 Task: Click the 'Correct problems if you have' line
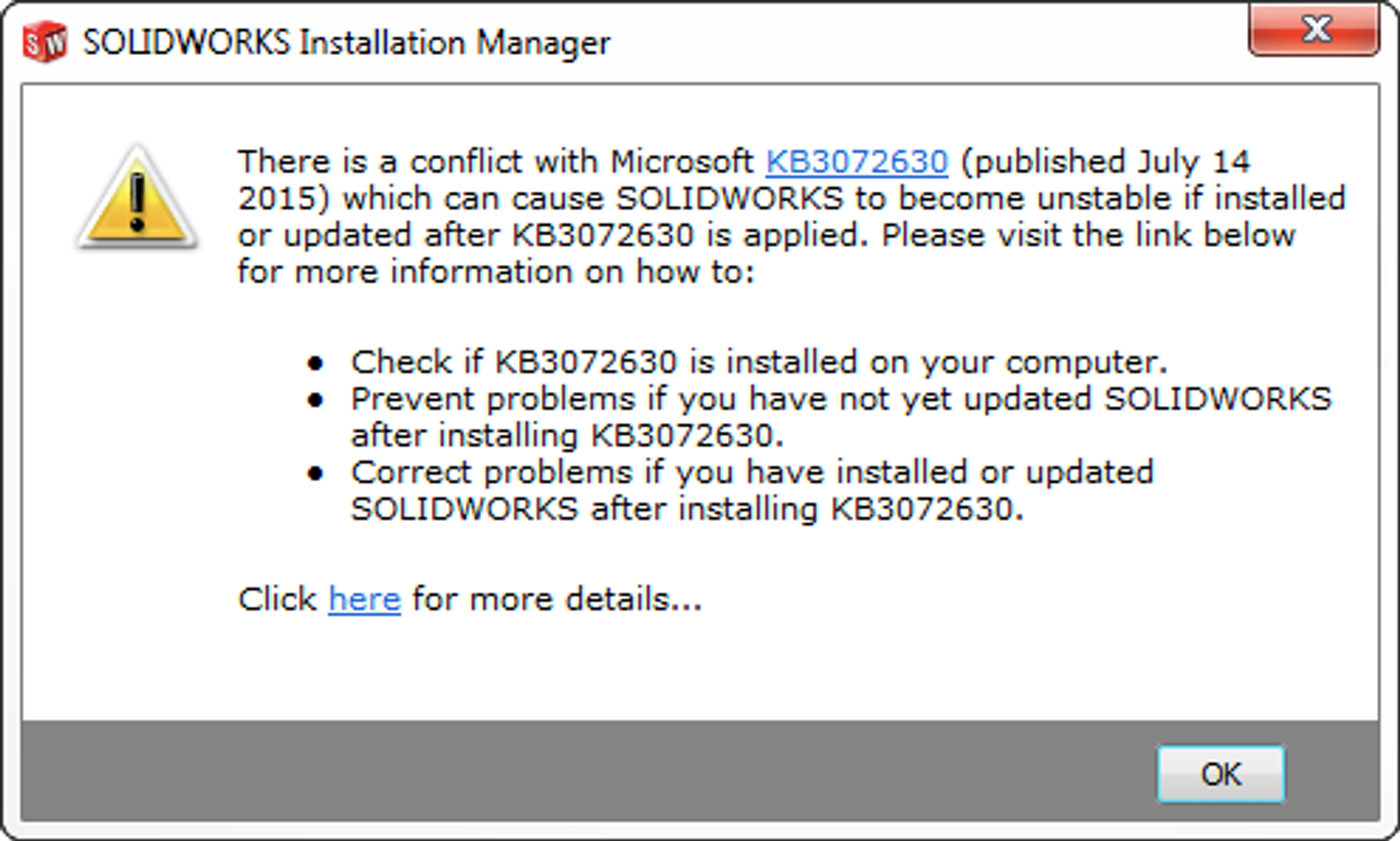tap(752, 473)
